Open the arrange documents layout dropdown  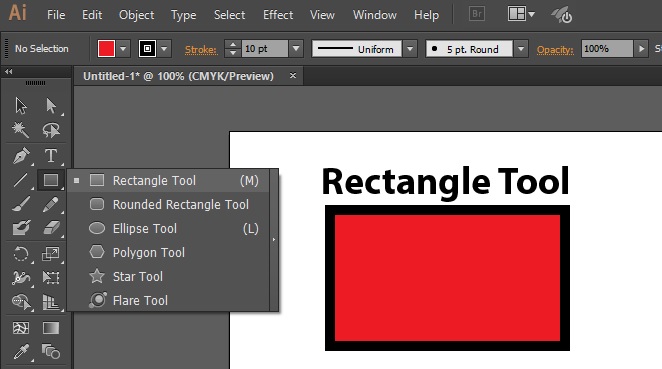521,14
